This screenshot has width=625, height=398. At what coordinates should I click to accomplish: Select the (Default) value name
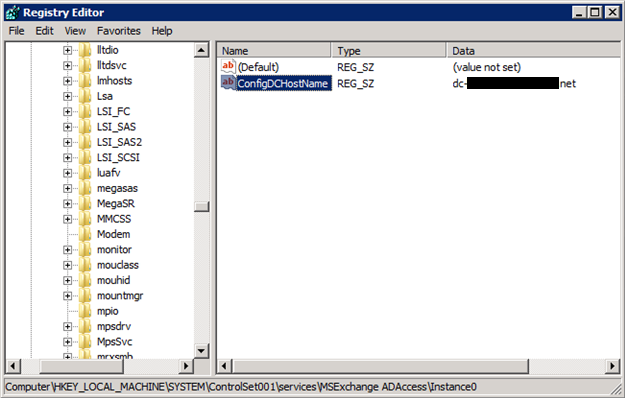point(258,67)
